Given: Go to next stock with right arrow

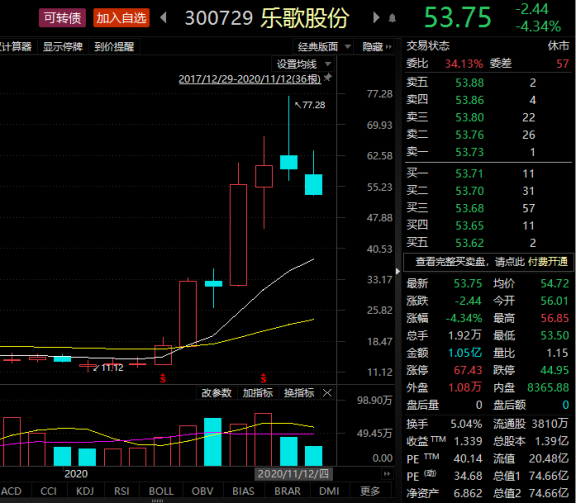Looking at the screenshot, I should (x=376, y=17).
